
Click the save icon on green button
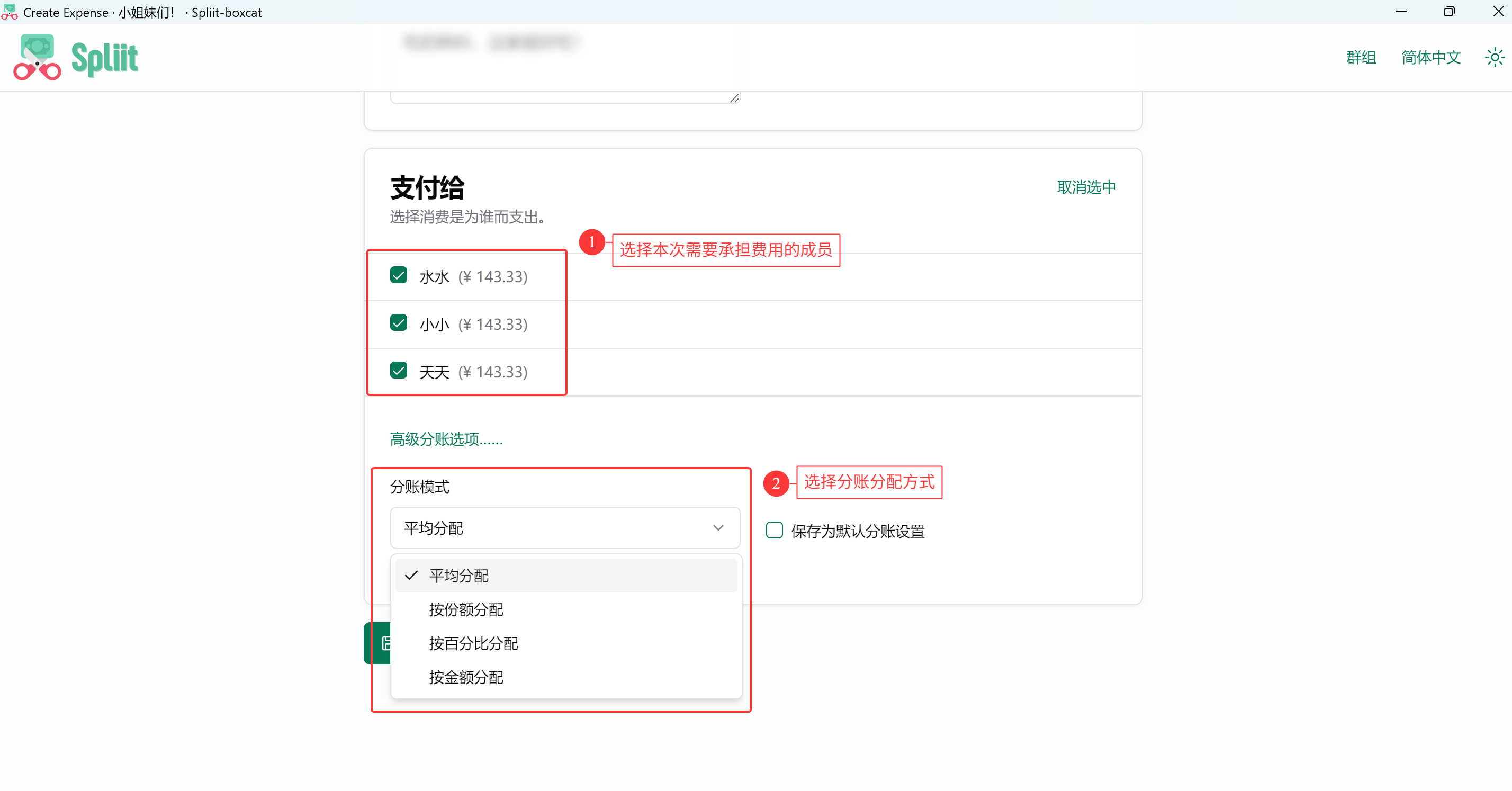[385, 643]
